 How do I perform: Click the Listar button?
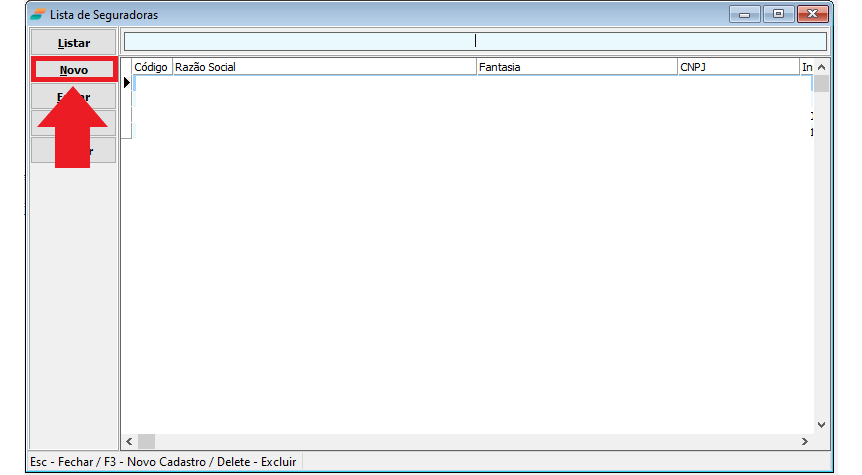pyautogui.click(x=74, y=43)
